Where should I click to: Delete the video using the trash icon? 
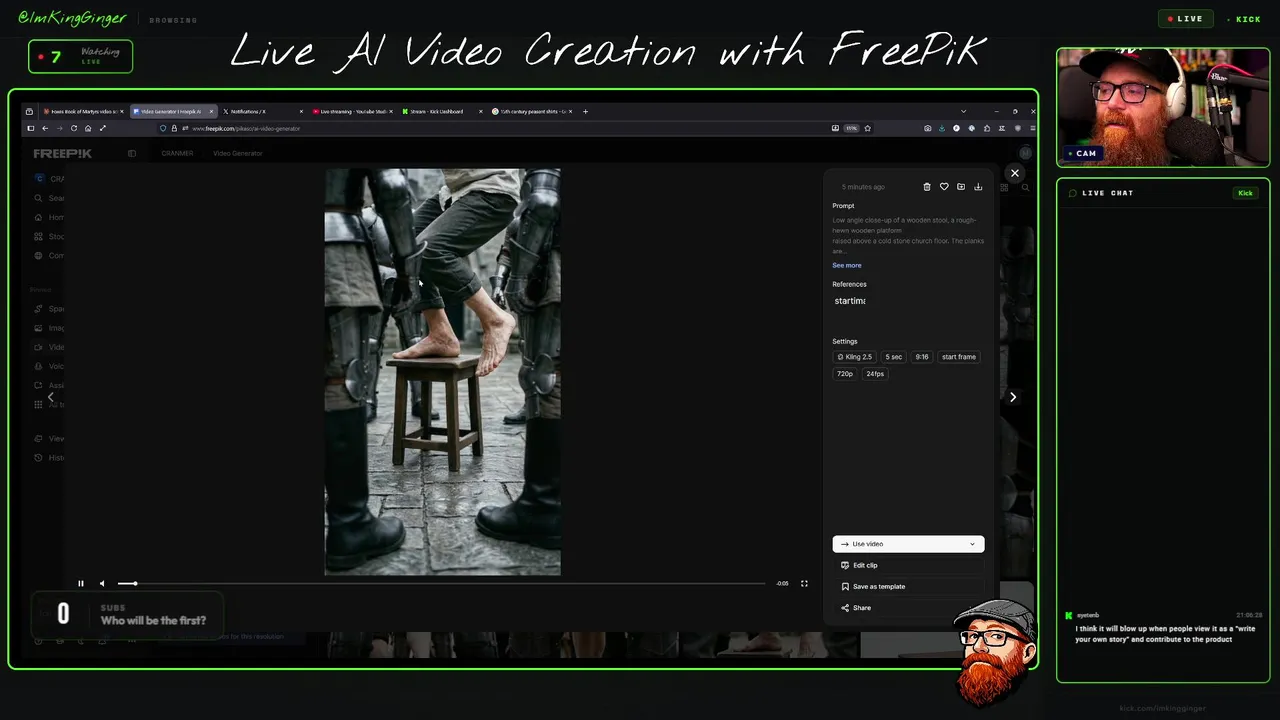point(927,187)
